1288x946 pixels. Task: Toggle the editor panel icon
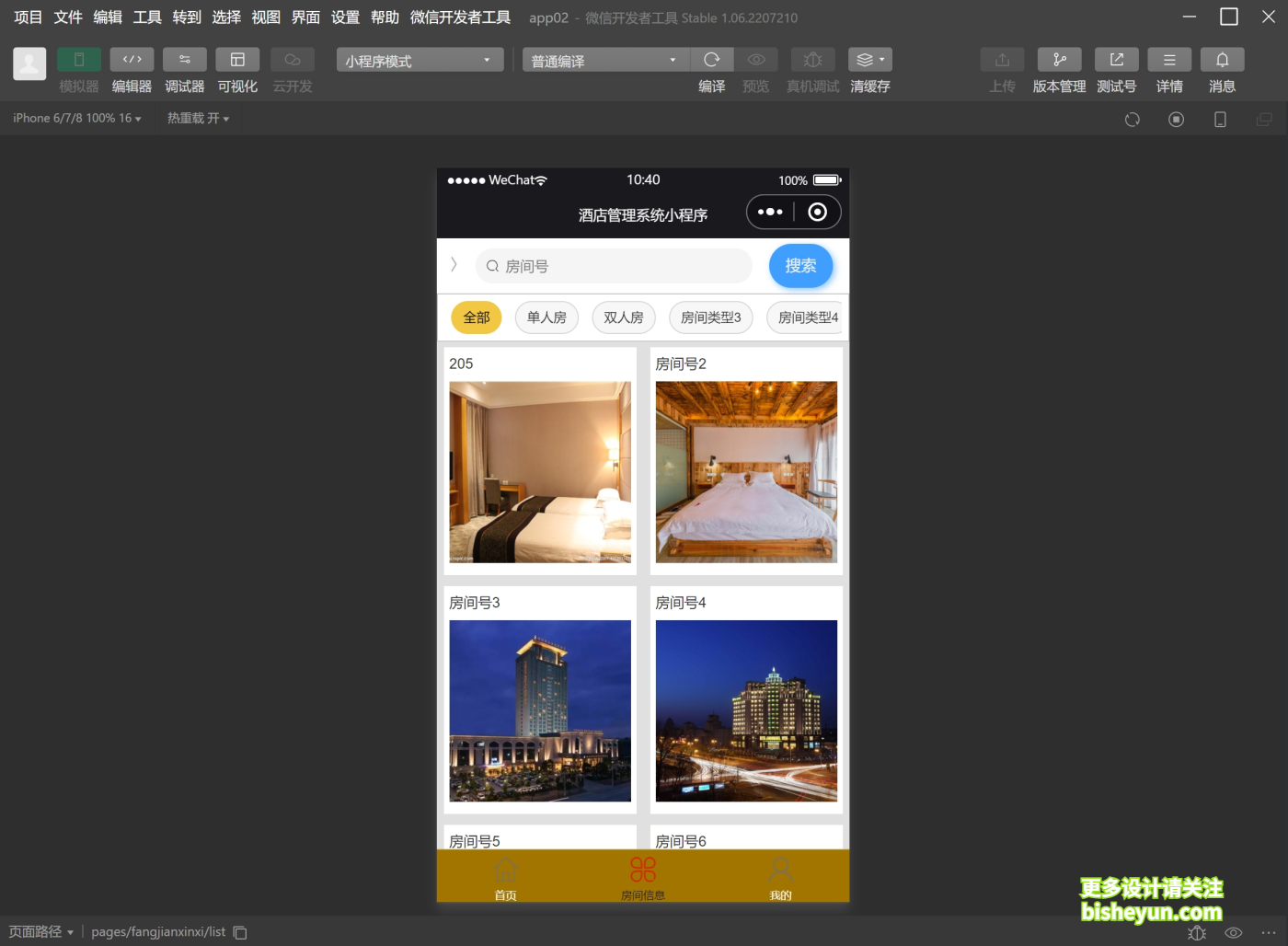pos(132,60)
